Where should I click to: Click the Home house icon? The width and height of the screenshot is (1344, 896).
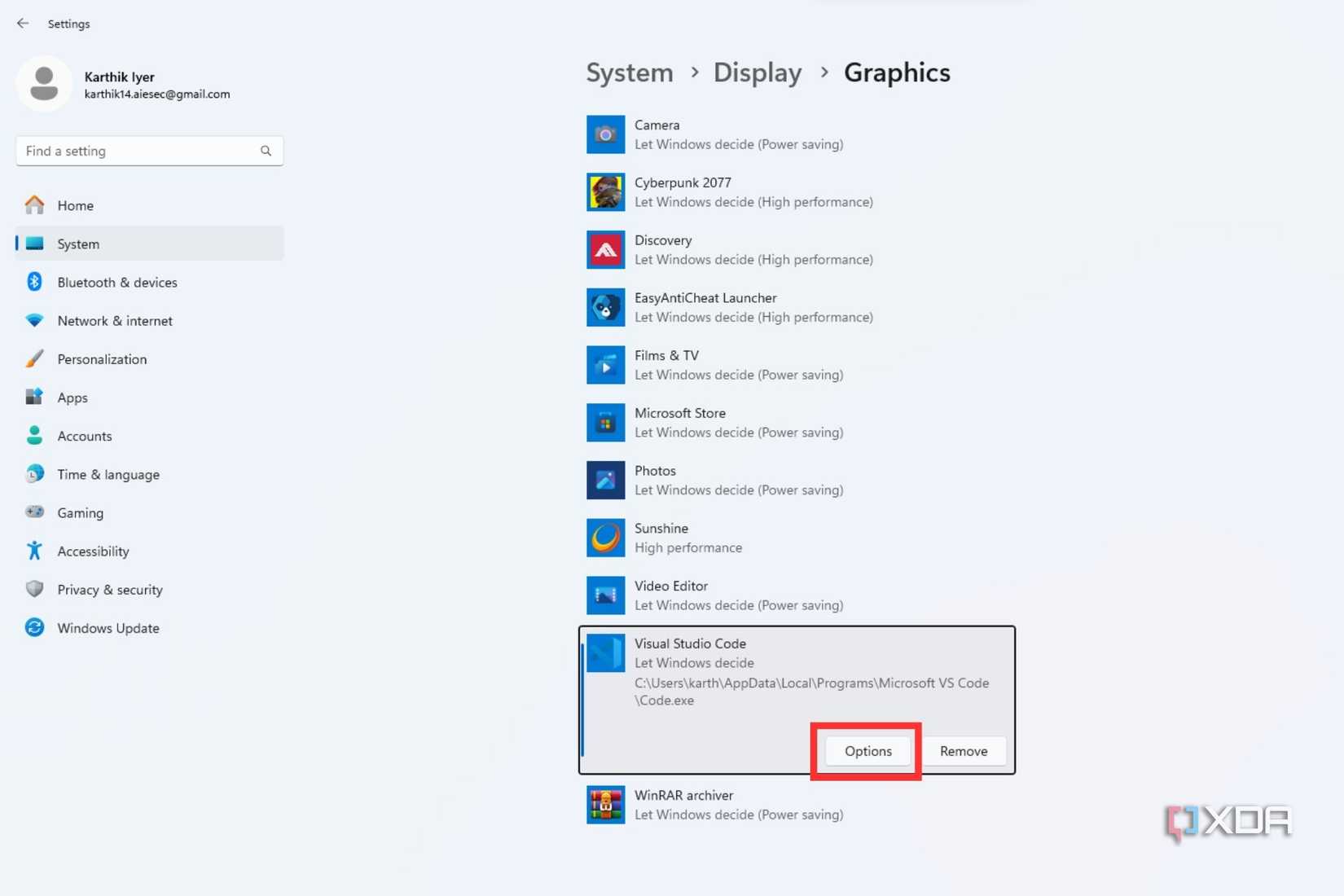point(34,205)
